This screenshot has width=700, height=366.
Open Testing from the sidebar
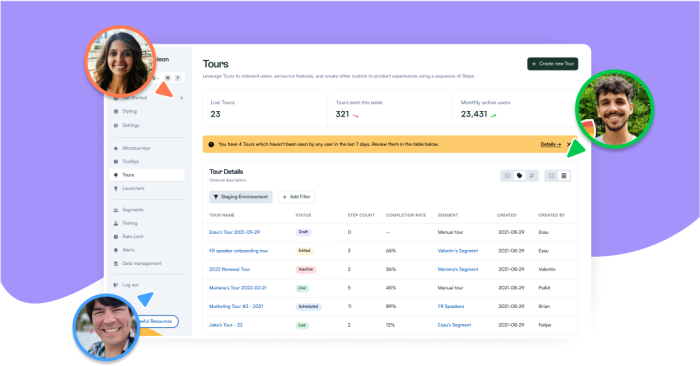[x=129, y=223]
